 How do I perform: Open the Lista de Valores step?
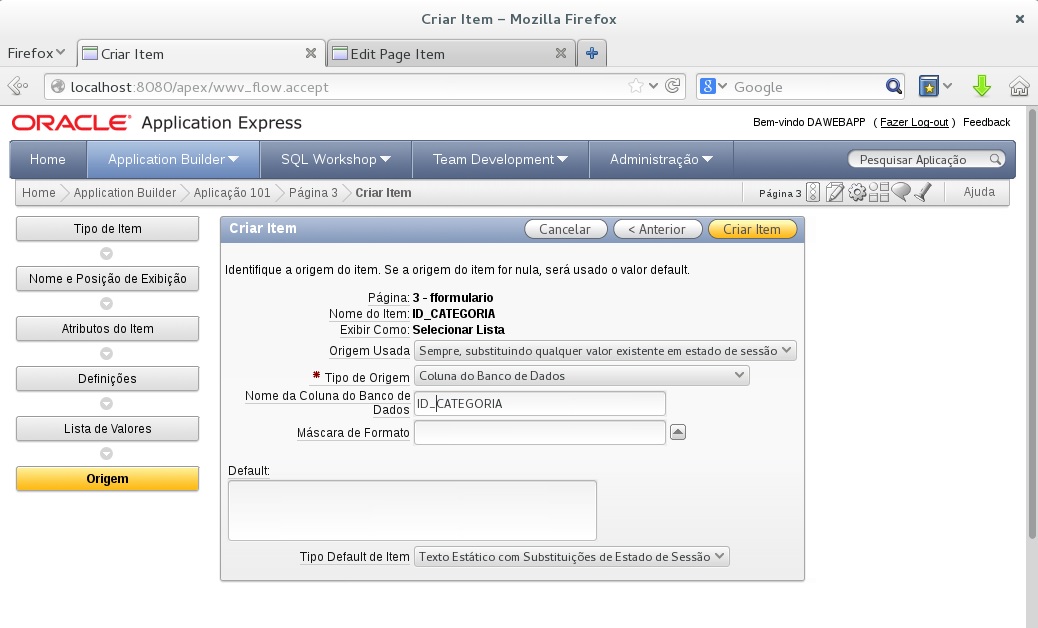point(107,429)
